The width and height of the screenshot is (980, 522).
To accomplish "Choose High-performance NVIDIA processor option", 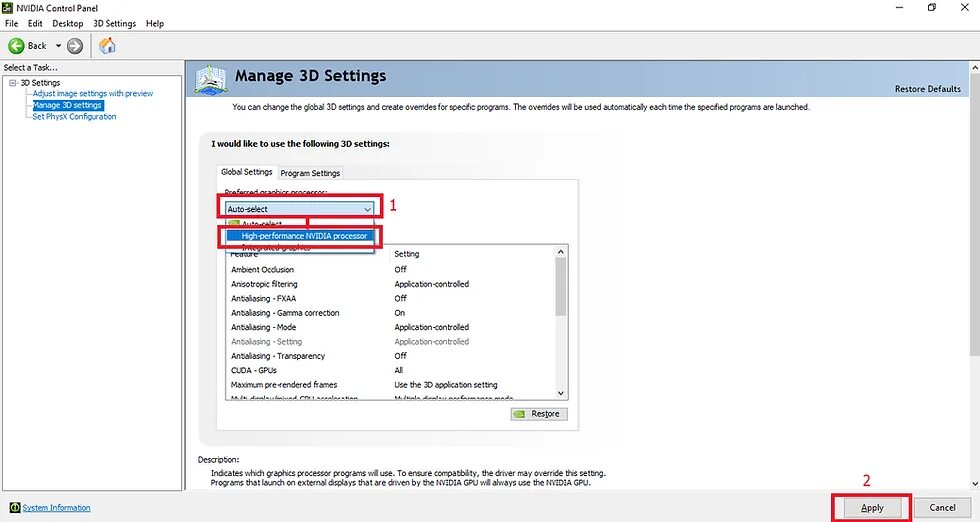I will click(x=300, y=236).
